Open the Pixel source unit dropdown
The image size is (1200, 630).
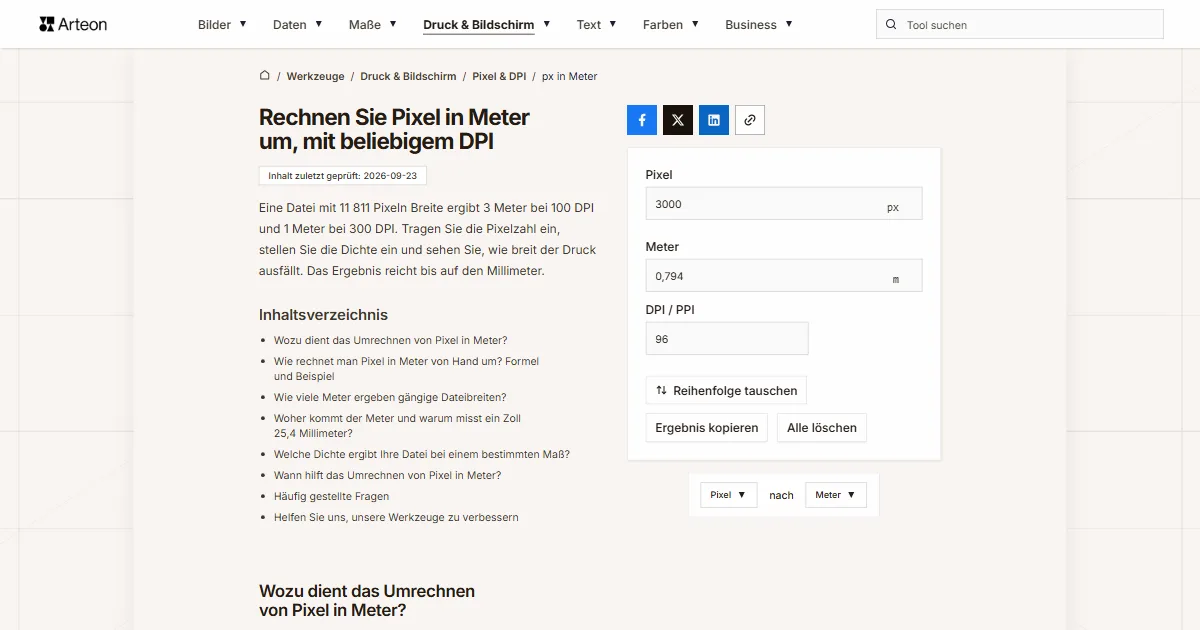pos(729,495)
